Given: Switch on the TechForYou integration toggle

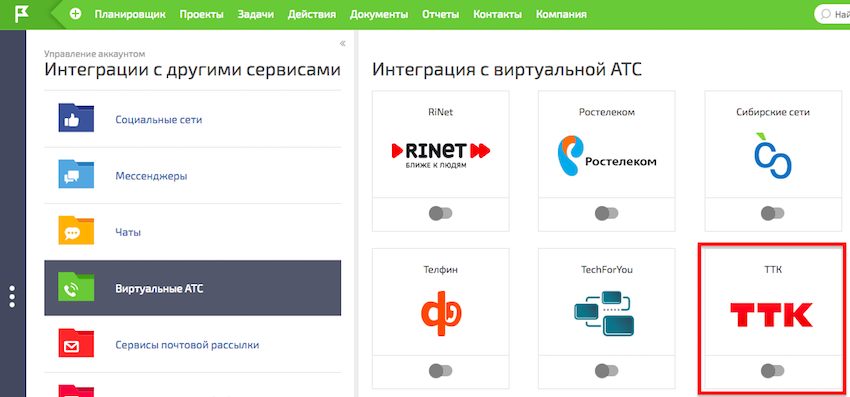Looking at the screenshot, I should point(606,371).
